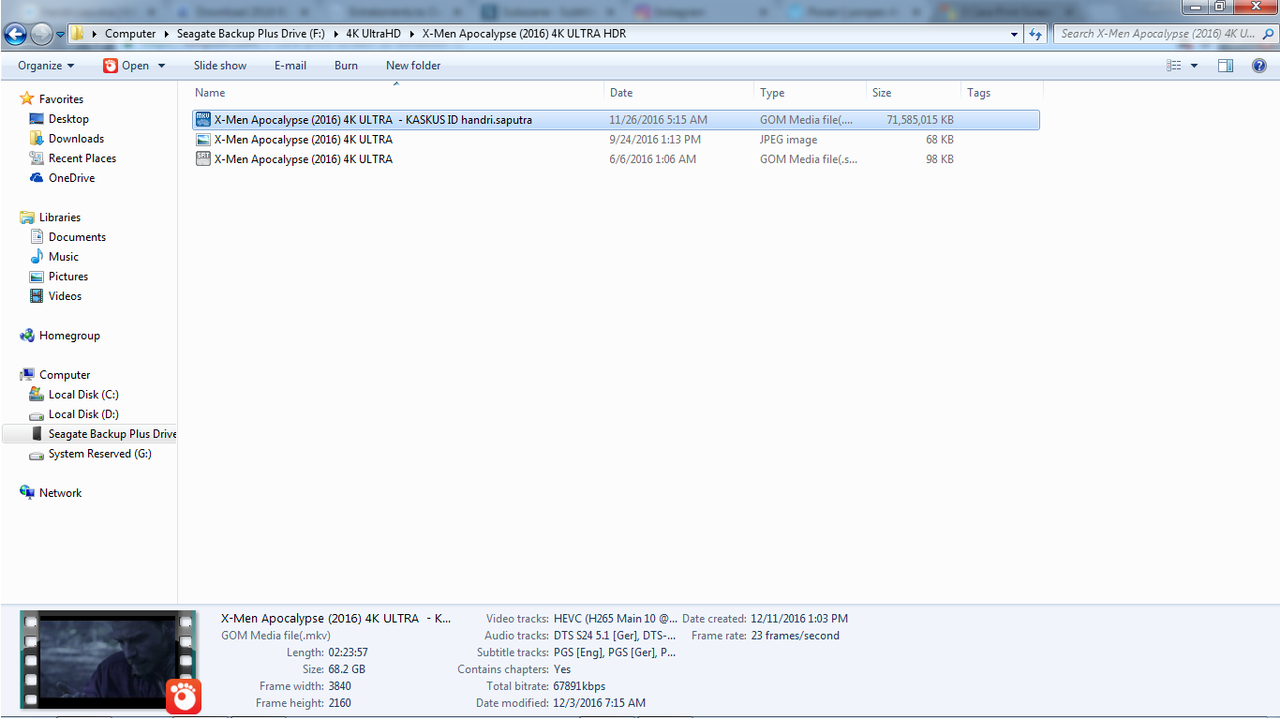Click the video thumbnail in the details pane
This screenshot has height=720, width=1280.
[108, 659]
